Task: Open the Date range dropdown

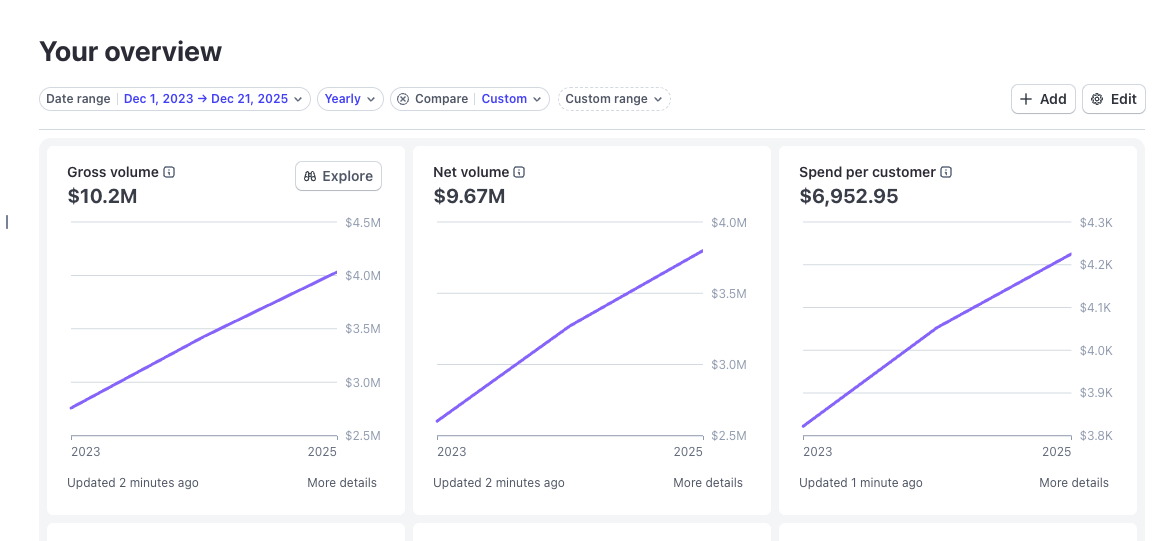Action: pos(175,99)
